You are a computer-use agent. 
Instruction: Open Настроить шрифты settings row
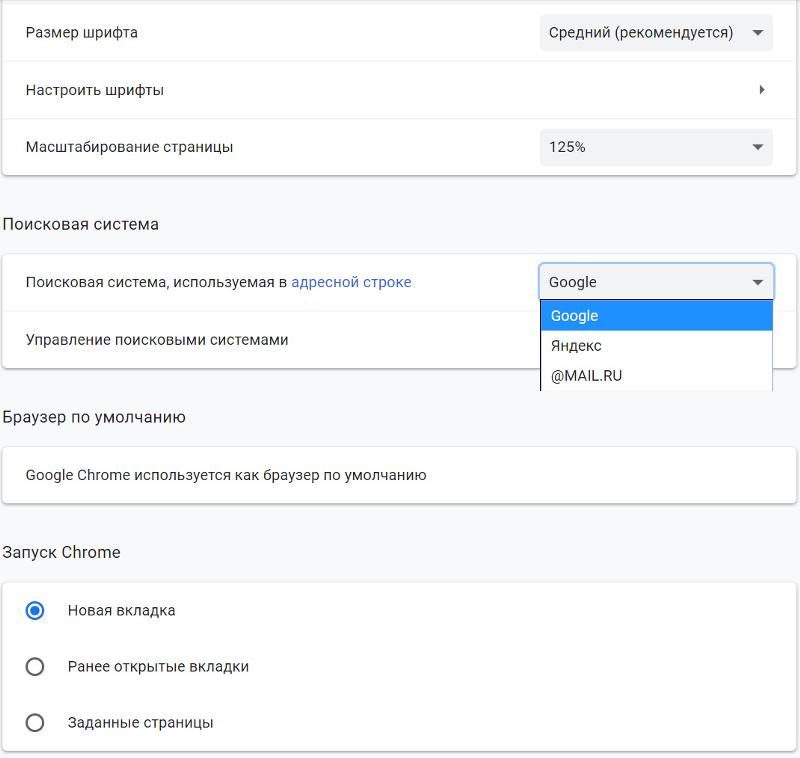click(x=399, y=90)
